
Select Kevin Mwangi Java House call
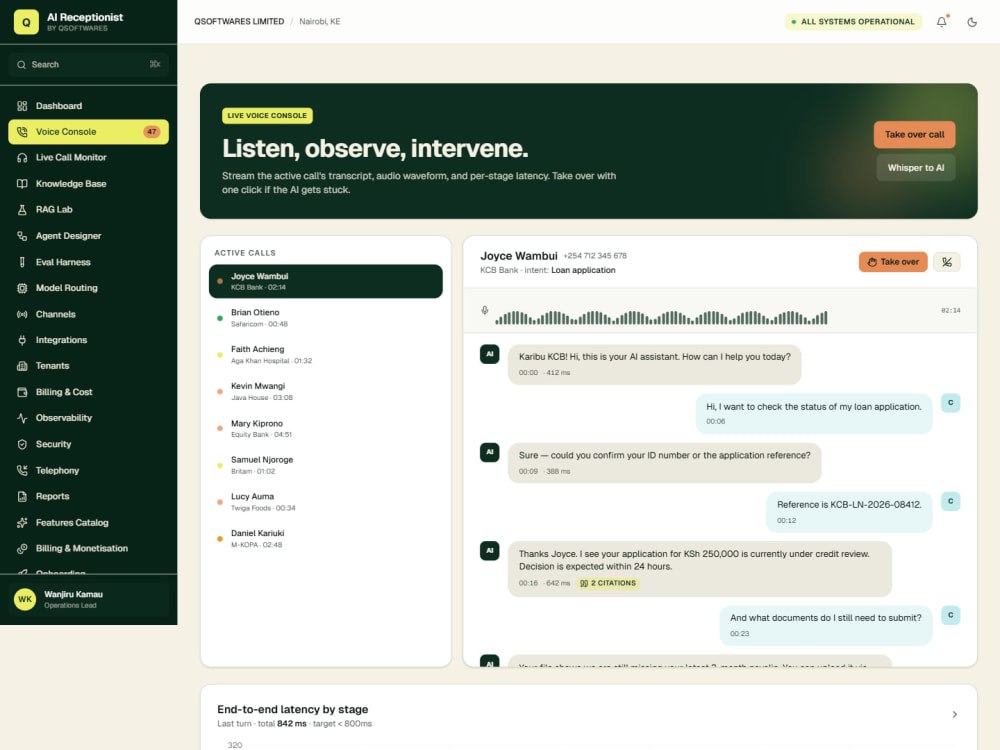coord(326,392)
